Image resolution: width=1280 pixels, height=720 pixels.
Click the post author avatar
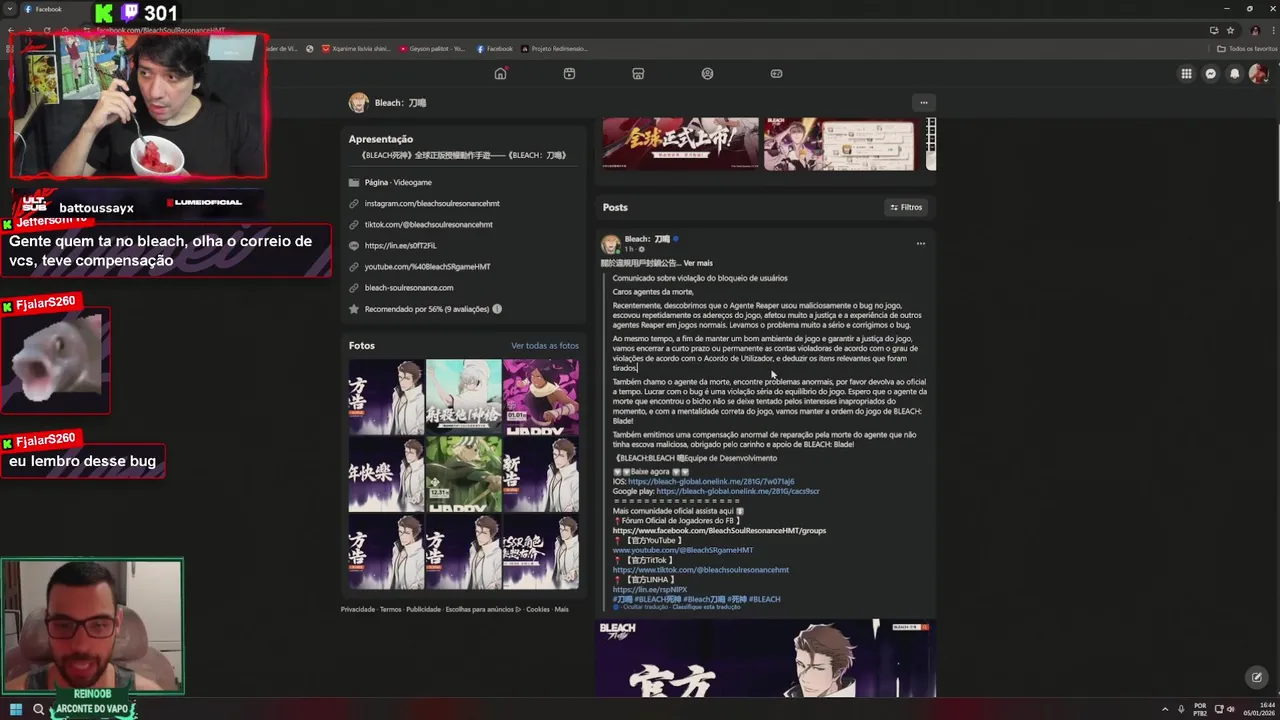click(x=610, y=244)
